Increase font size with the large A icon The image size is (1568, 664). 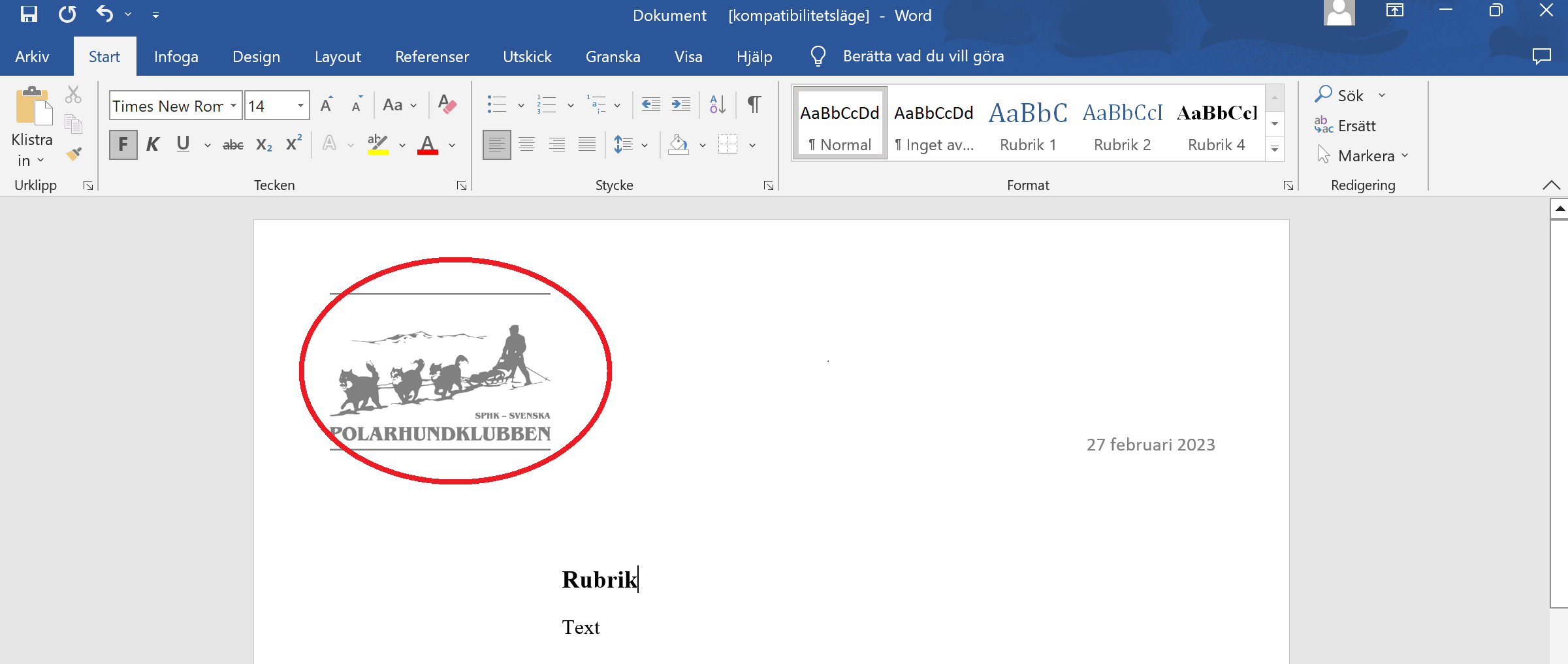coord(327,104)
